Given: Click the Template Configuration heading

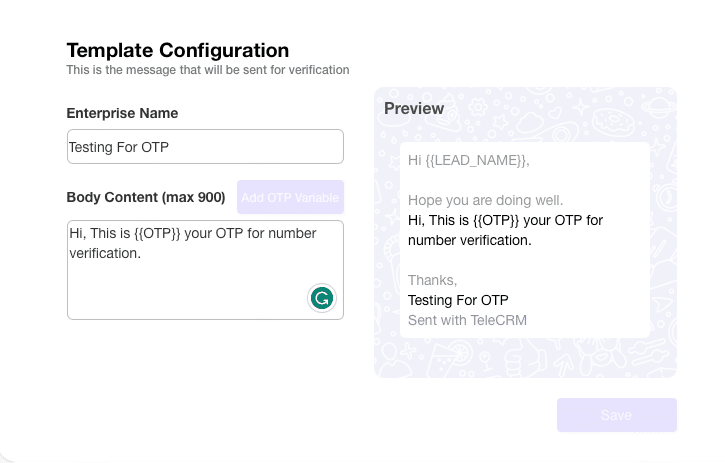Looking at the screenshot, I should 177,50.
